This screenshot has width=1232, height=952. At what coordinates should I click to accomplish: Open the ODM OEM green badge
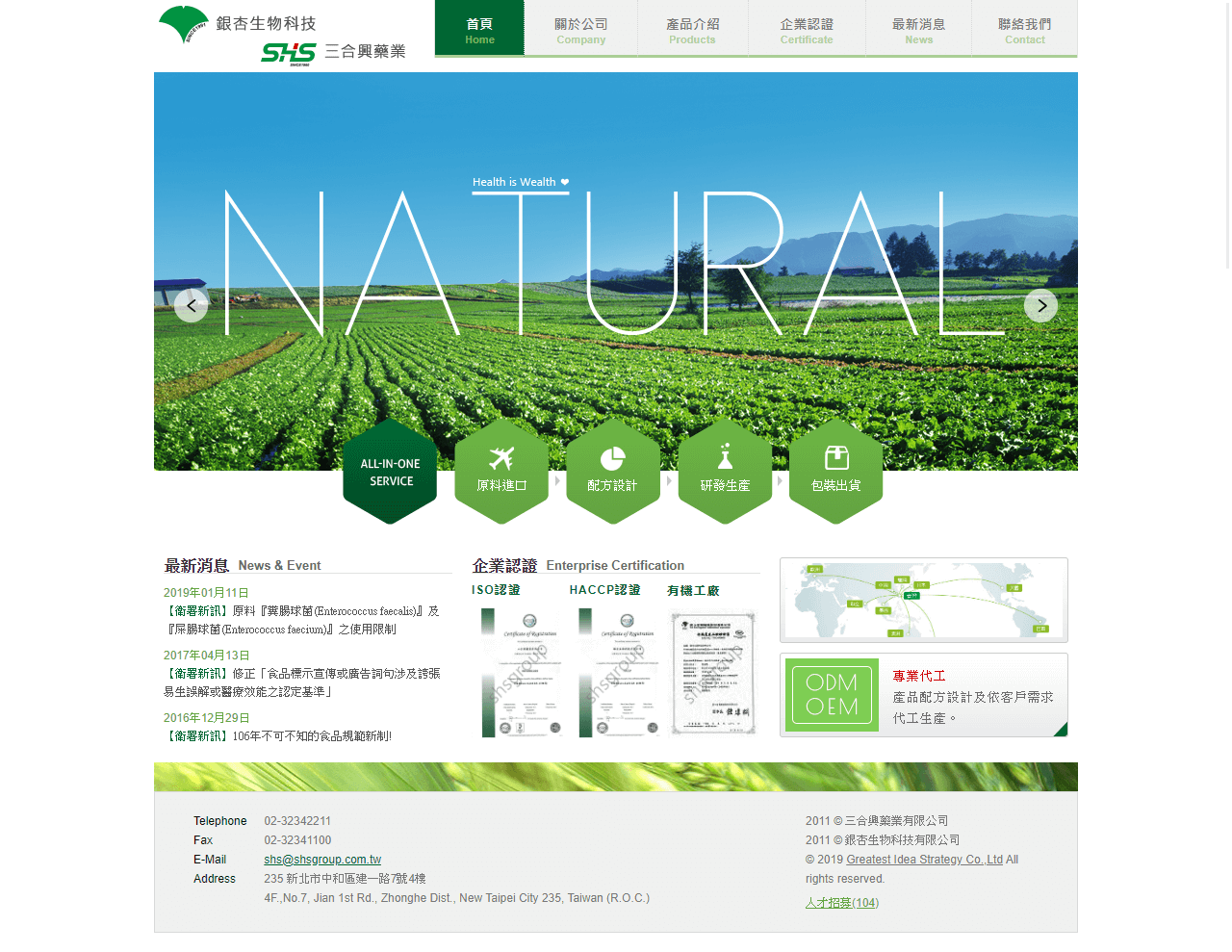pyautogui.click(x=832, y=695)
